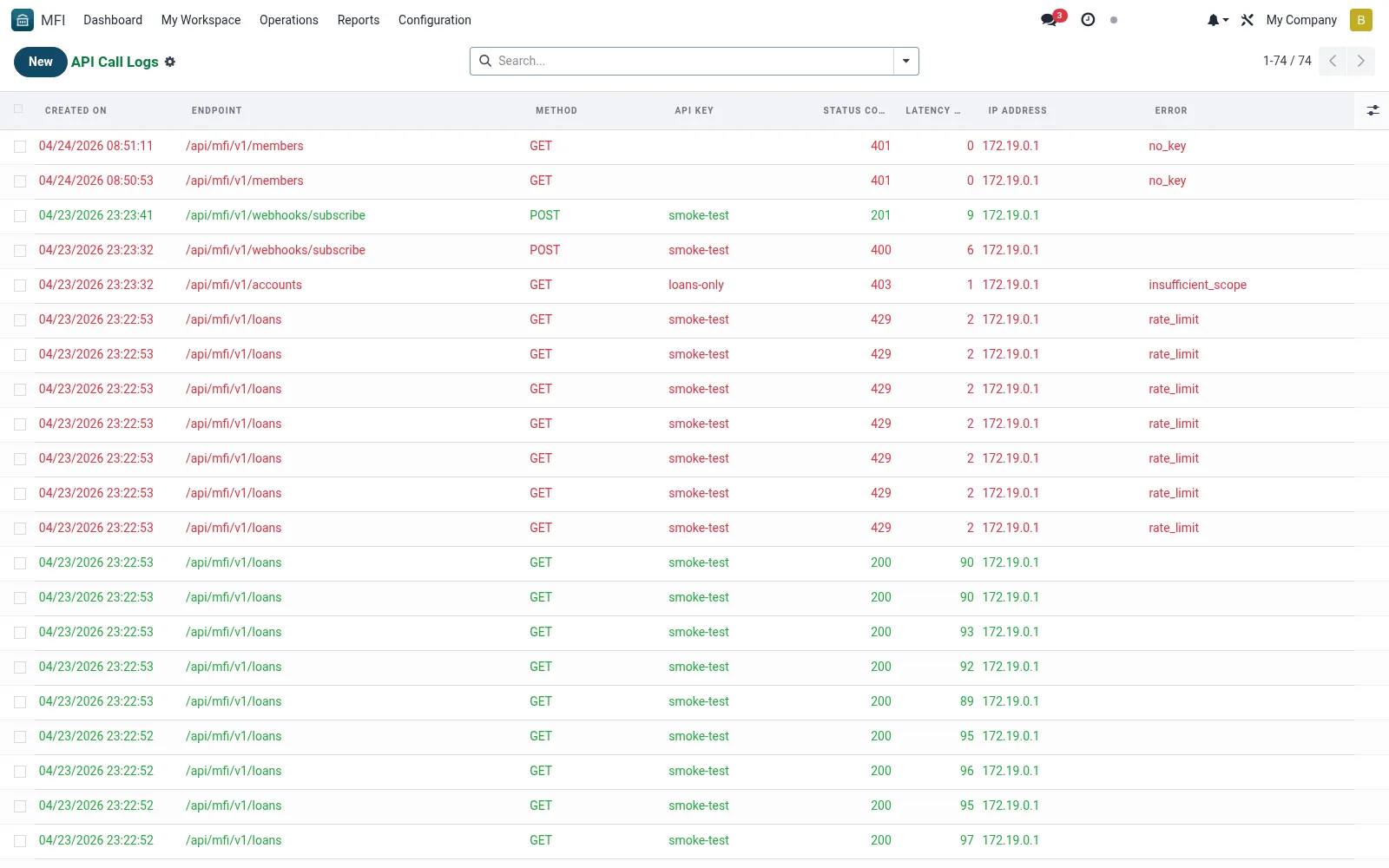Open the insufficient_scope error record

pyautogui.click(x=1197, y=285)
